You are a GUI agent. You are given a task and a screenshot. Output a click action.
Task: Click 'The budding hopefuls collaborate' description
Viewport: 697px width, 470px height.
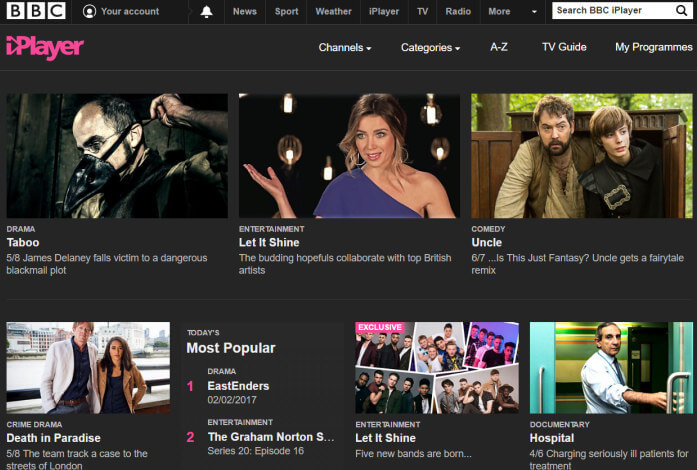345,264
